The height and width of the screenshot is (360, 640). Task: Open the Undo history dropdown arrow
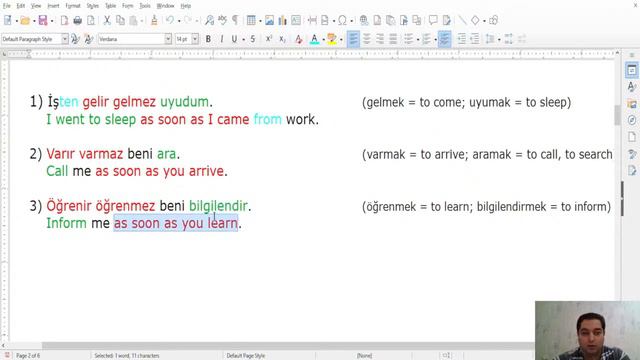click(x=179, y=20)
